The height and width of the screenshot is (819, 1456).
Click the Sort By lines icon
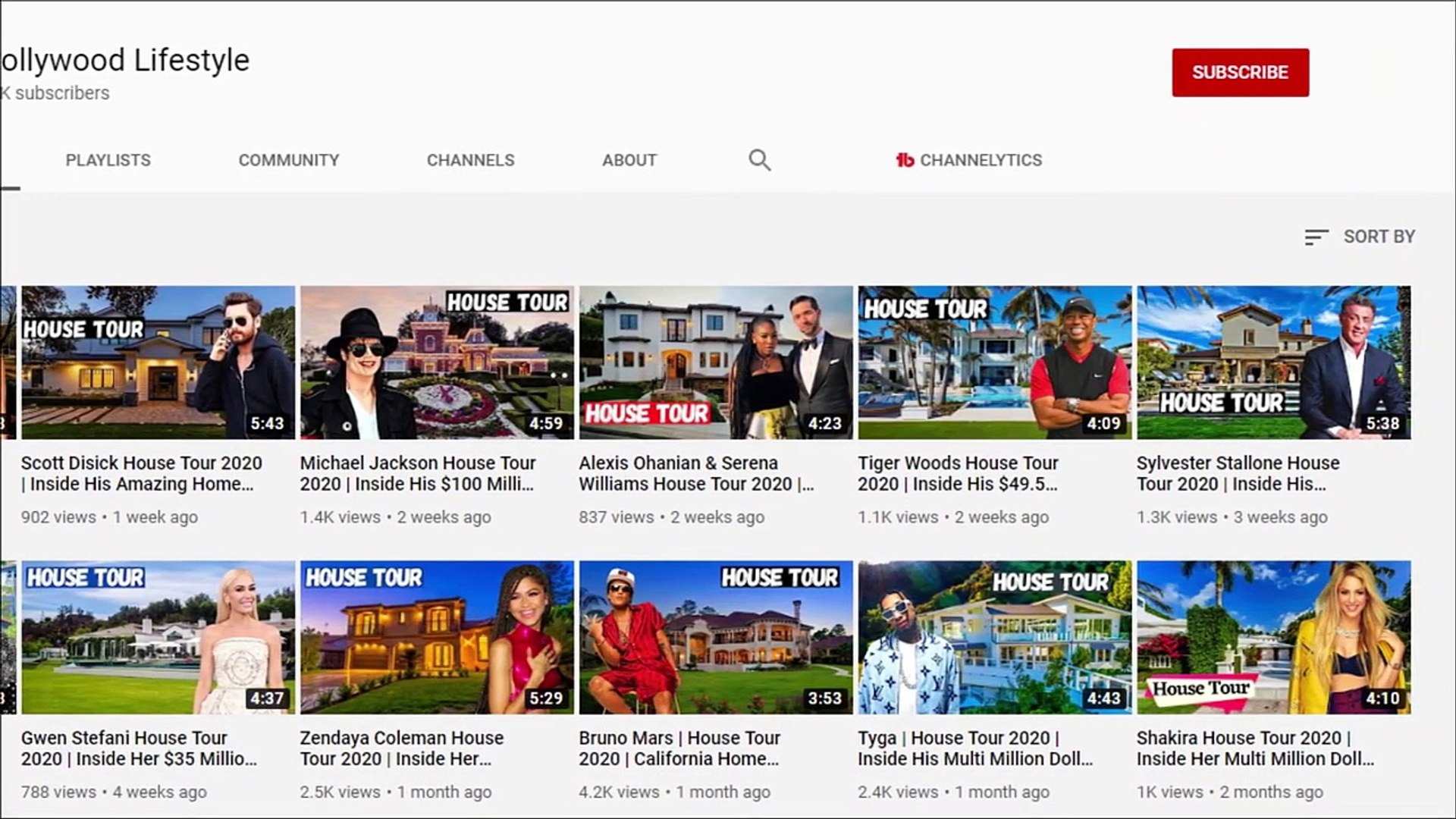click(x=1316, y=237)
